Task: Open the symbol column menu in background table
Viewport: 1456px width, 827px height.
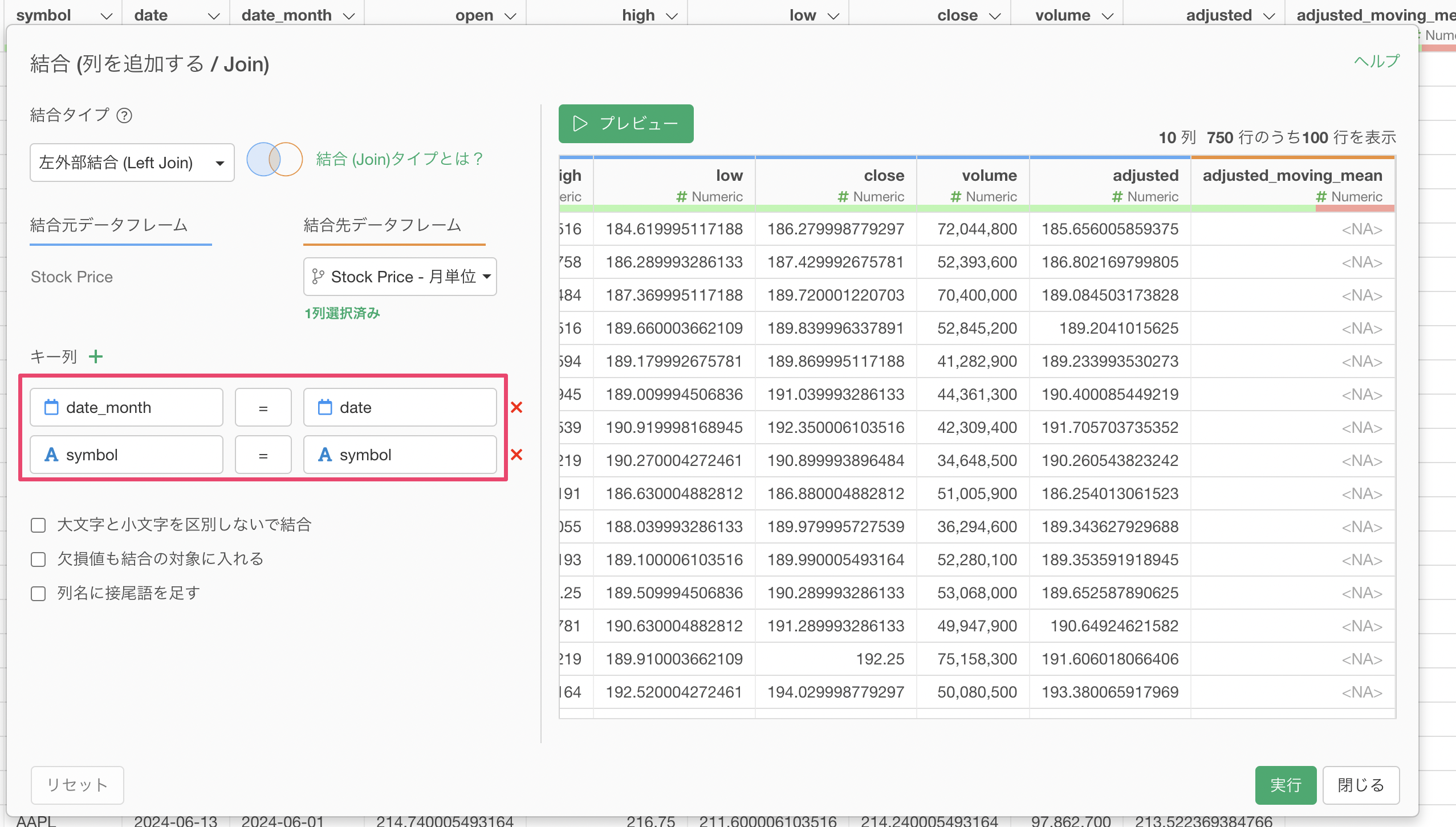Action: [106, 16]
